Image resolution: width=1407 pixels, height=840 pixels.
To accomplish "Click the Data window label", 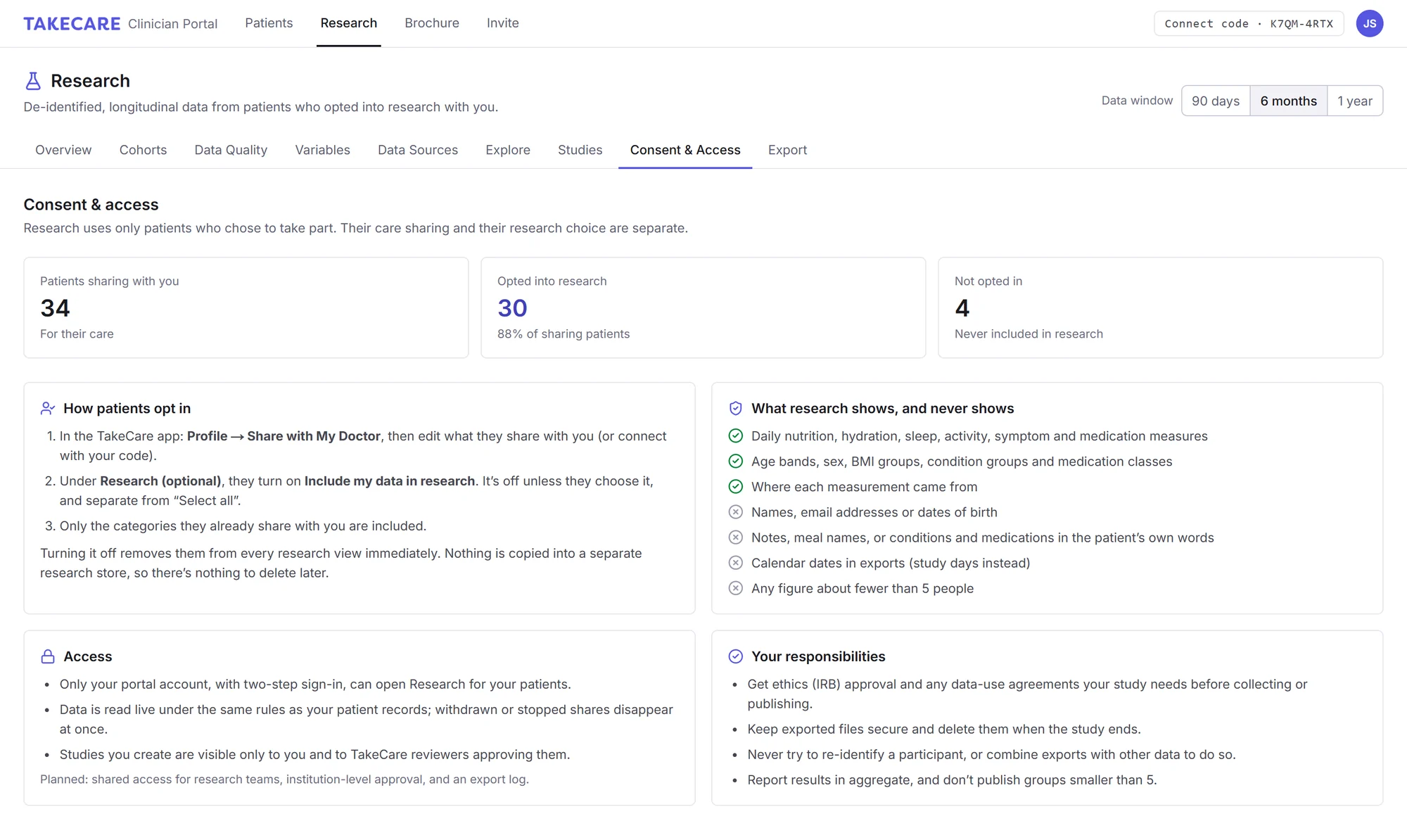I will (1137, 101).
